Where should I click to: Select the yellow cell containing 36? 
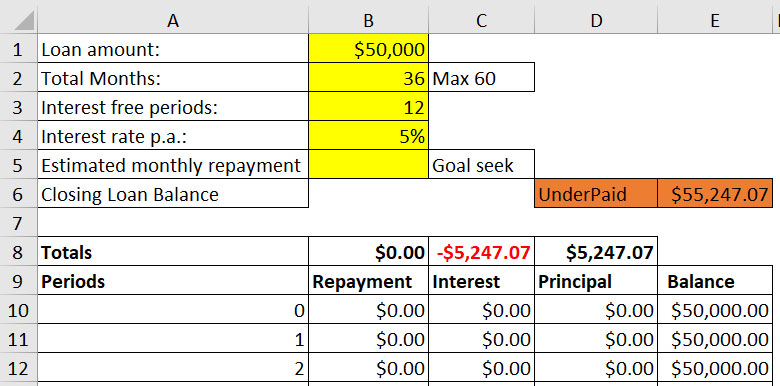click(x=368, y=77)
